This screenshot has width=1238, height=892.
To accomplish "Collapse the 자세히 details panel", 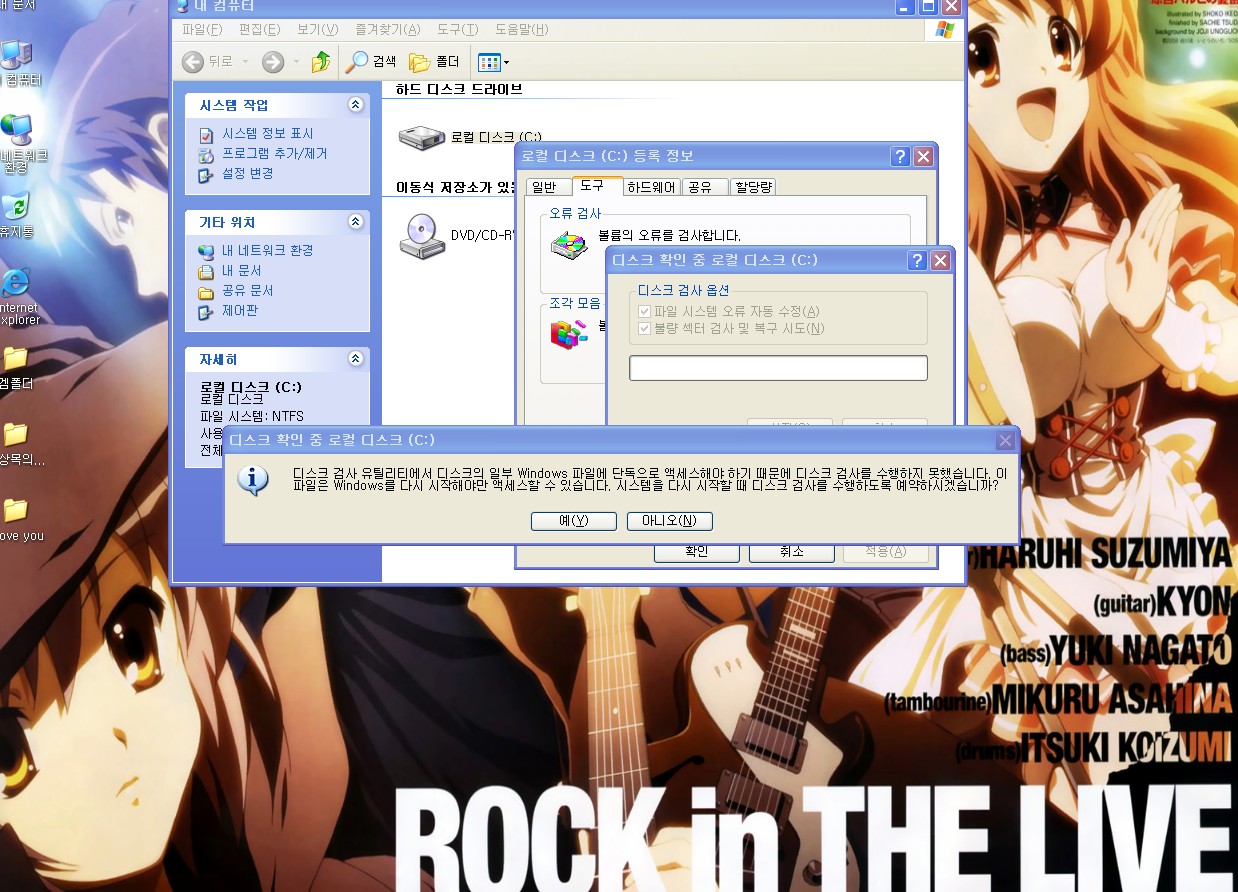I will pyautogui.click(x=355, y=359).
